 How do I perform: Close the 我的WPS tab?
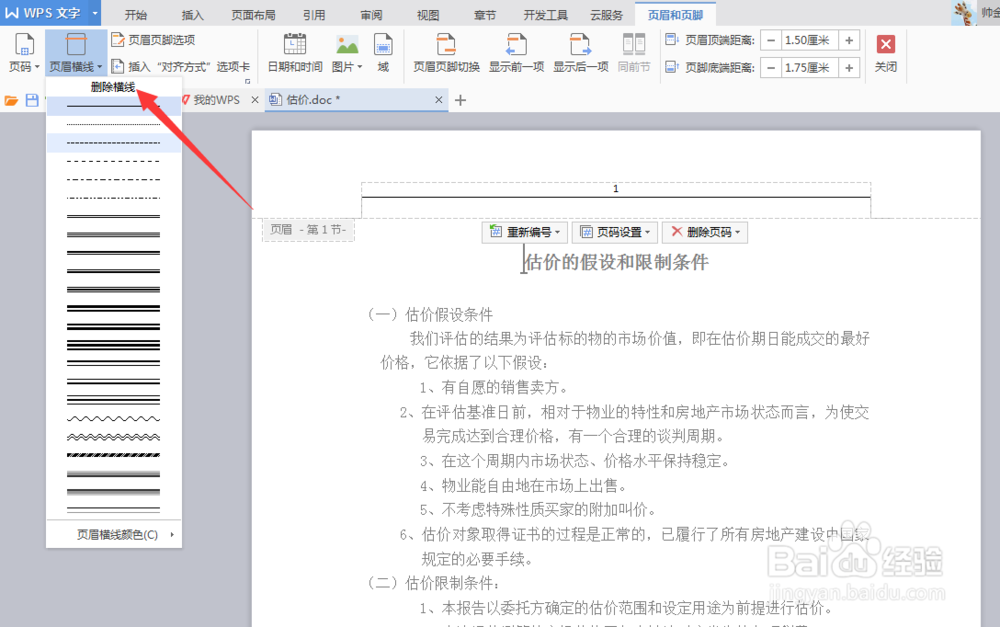tap(254, 100)
